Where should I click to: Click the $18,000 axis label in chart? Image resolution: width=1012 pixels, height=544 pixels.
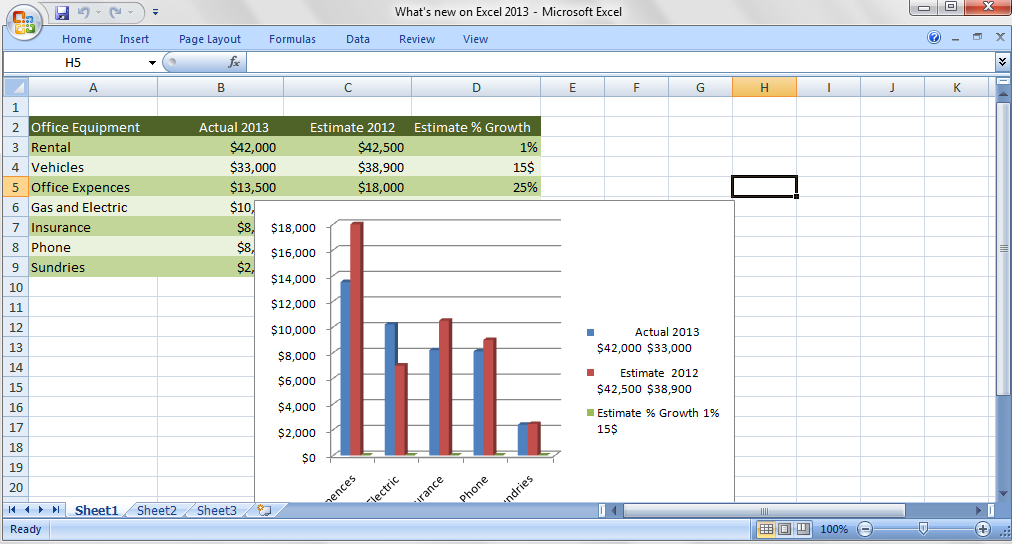(x=293, y=227)
